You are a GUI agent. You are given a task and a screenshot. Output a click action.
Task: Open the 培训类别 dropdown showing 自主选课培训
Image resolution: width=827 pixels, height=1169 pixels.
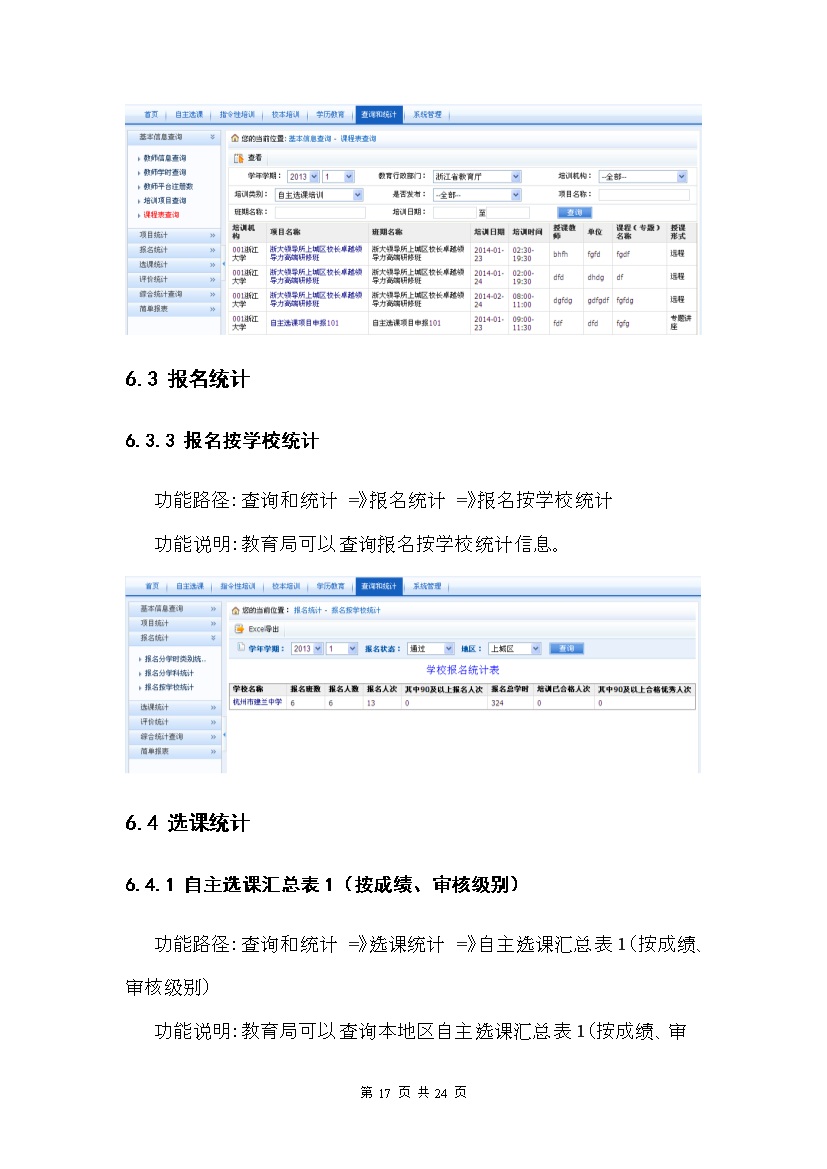(x=358, y=195)
